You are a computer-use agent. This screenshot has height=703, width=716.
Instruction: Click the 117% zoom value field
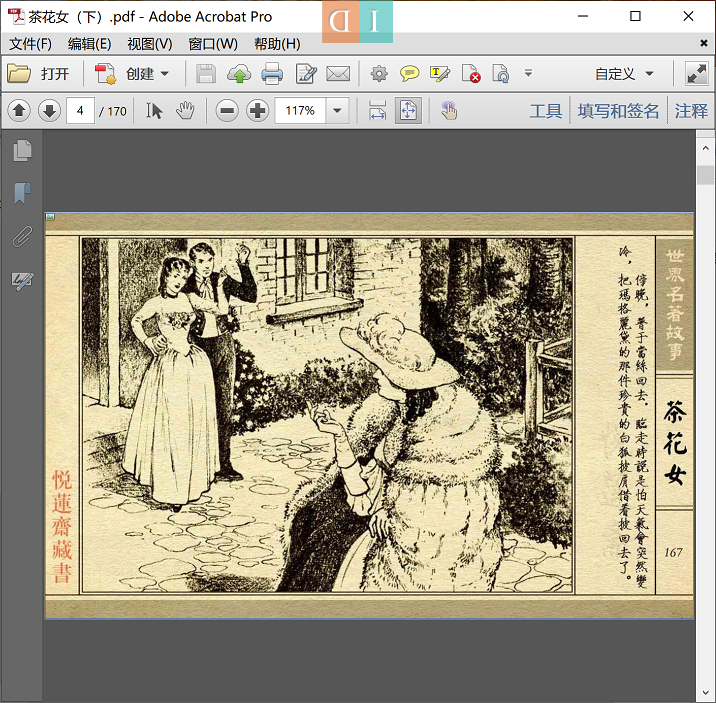[x=300, y=110]
